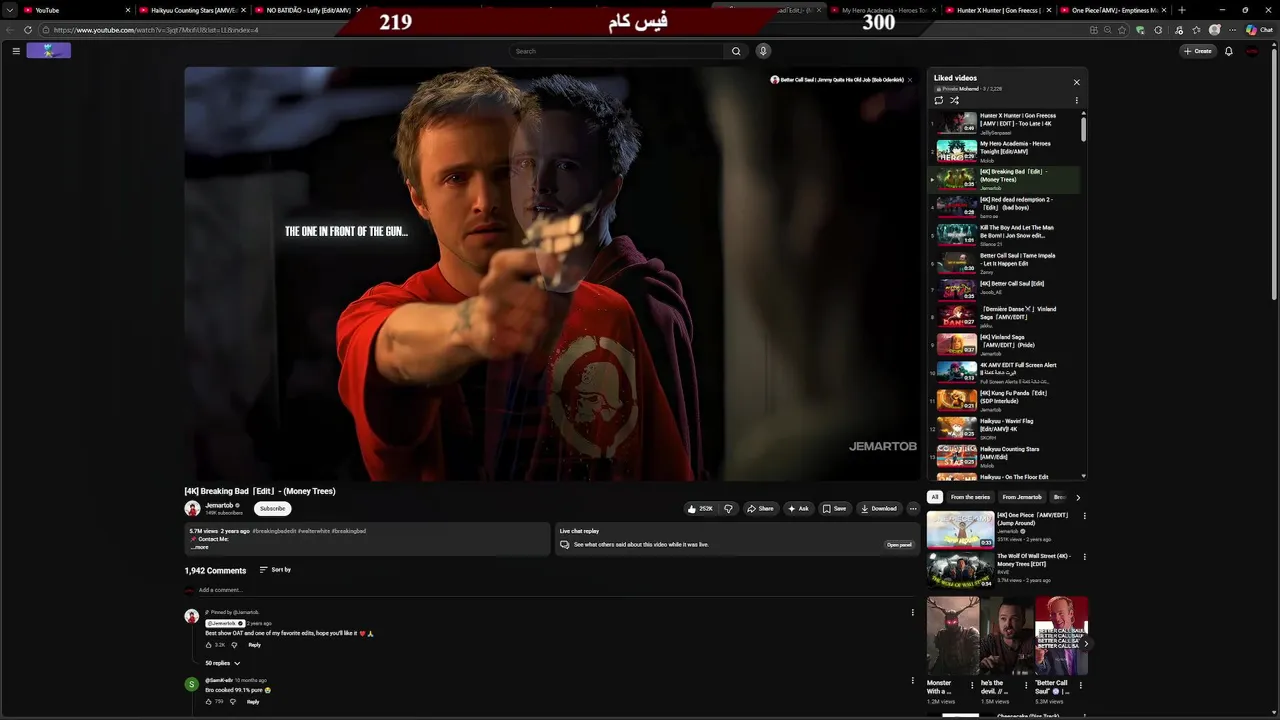Refresh the page

click(27, 30)
